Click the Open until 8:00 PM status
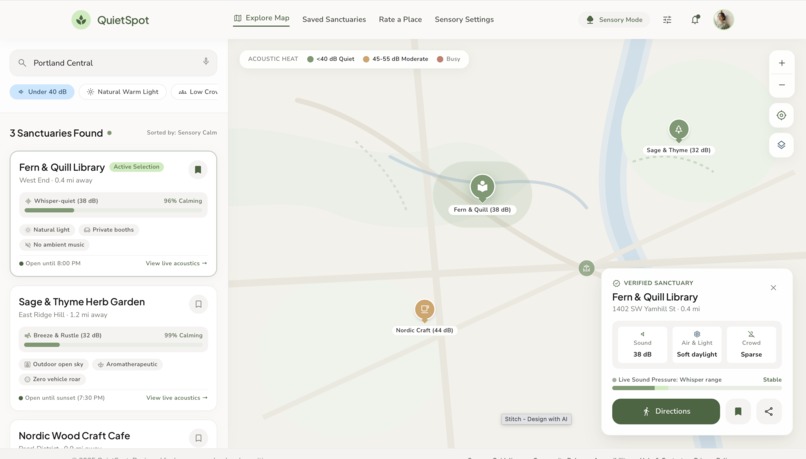The height and width of the screenshot is (459, 806). point(50,263)
